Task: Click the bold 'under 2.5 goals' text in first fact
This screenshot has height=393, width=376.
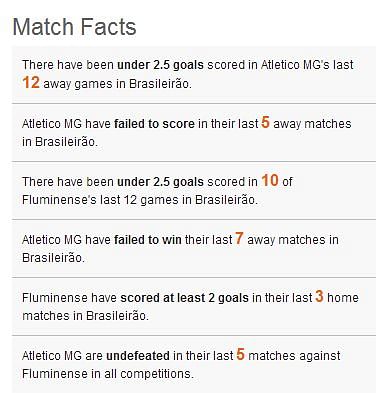Action: [160, 65]
